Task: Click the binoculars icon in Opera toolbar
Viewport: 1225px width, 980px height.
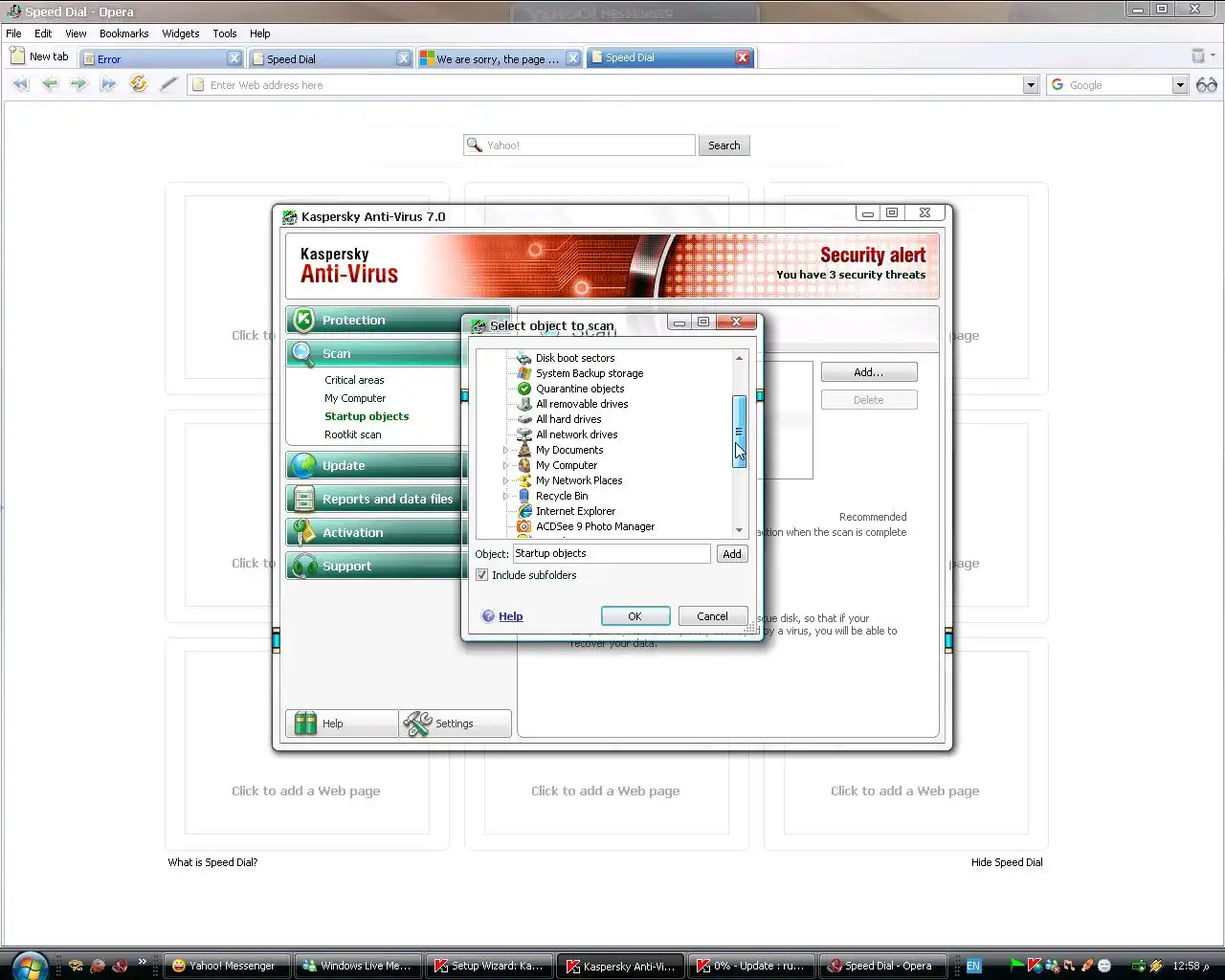Action: point(1207,84)
